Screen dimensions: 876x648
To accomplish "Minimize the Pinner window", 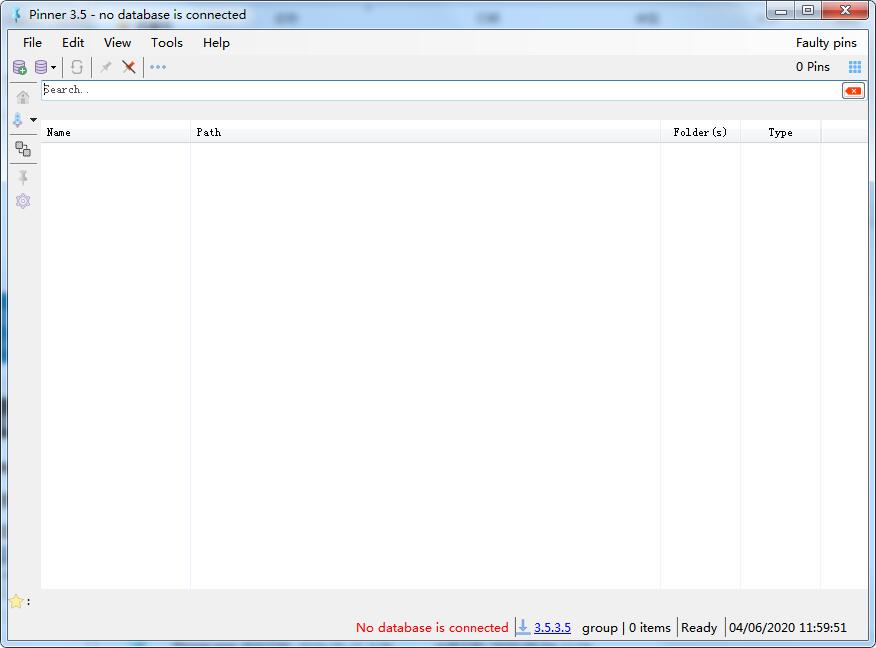I will [x=781, y=11].
